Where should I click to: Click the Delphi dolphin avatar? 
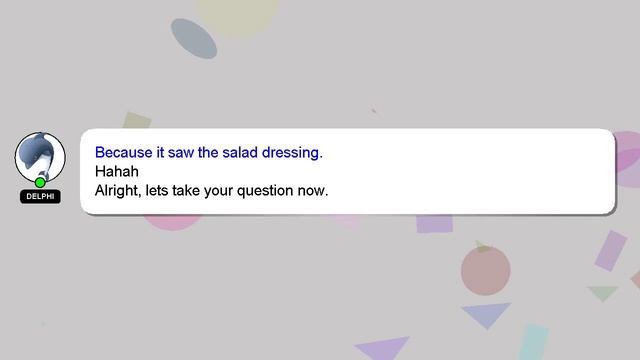(40, 158)
